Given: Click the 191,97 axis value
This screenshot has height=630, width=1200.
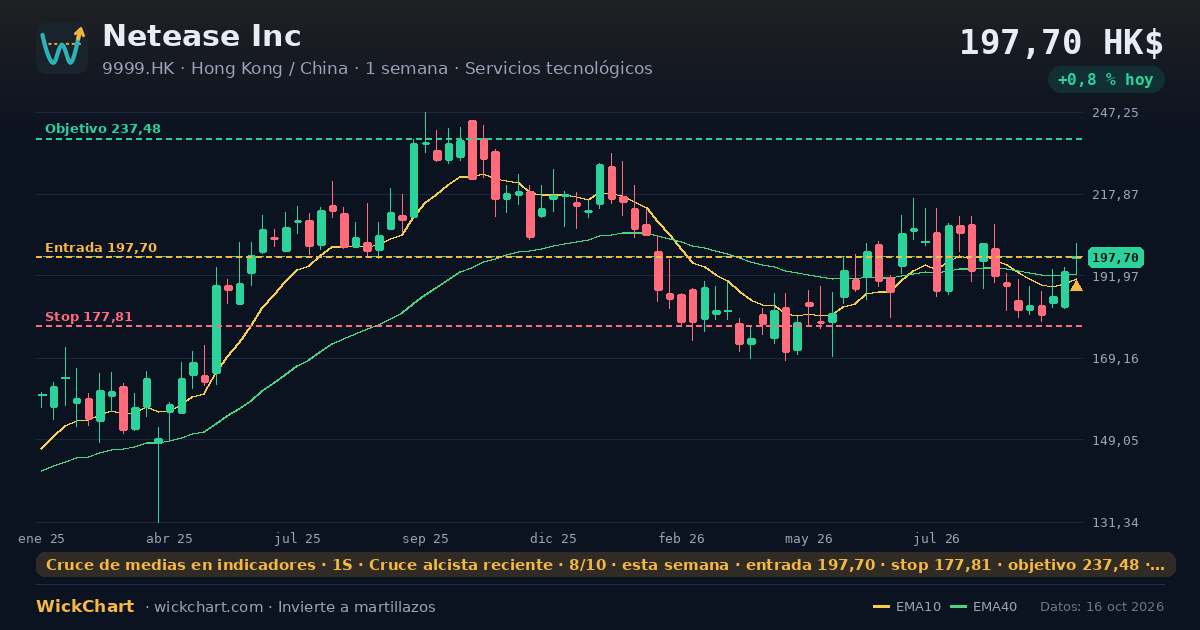Looking at the screenshot, I should click(x=1115, y=276).
